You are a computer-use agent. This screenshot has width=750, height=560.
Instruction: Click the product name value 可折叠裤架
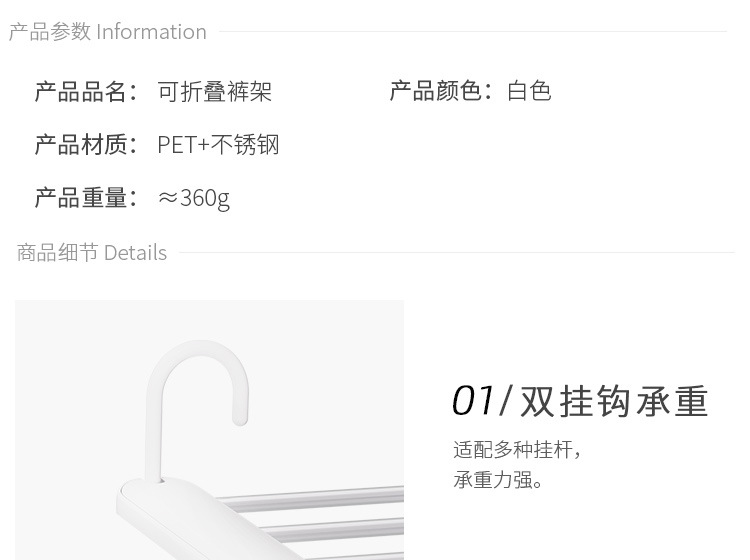pos(214,91)
